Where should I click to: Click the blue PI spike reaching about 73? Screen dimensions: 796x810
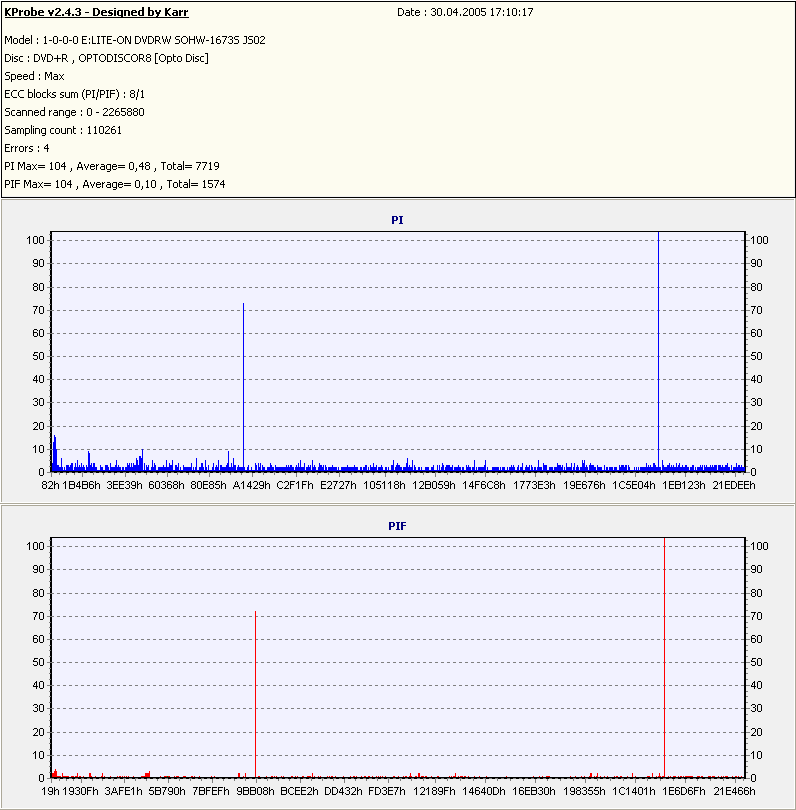click(x=243, y=387)
